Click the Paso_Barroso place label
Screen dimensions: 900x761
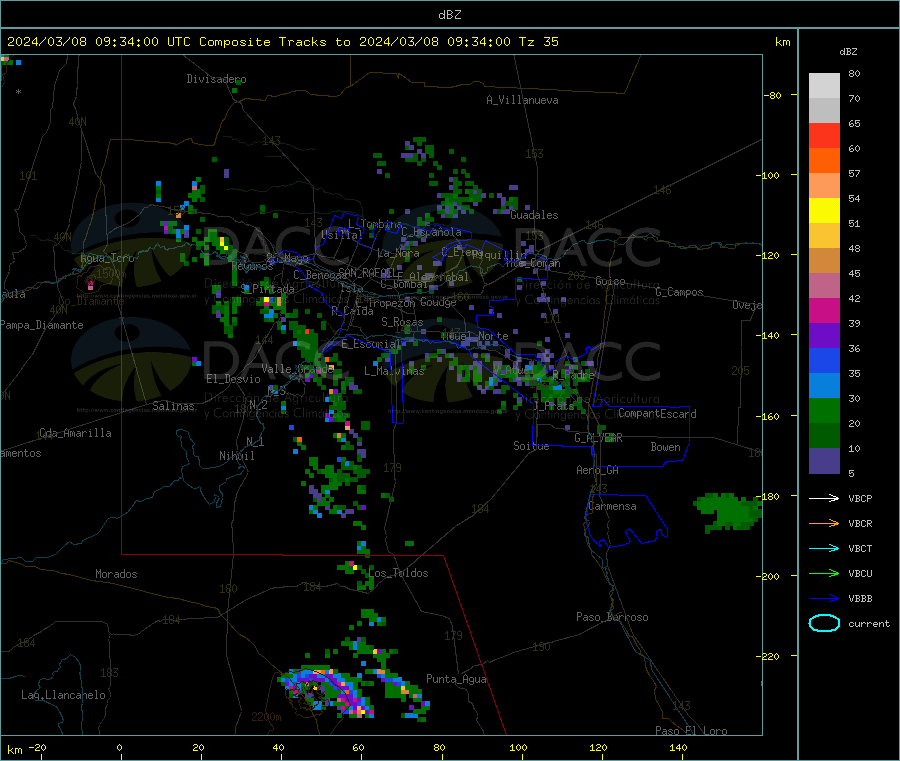click(612, 617)
